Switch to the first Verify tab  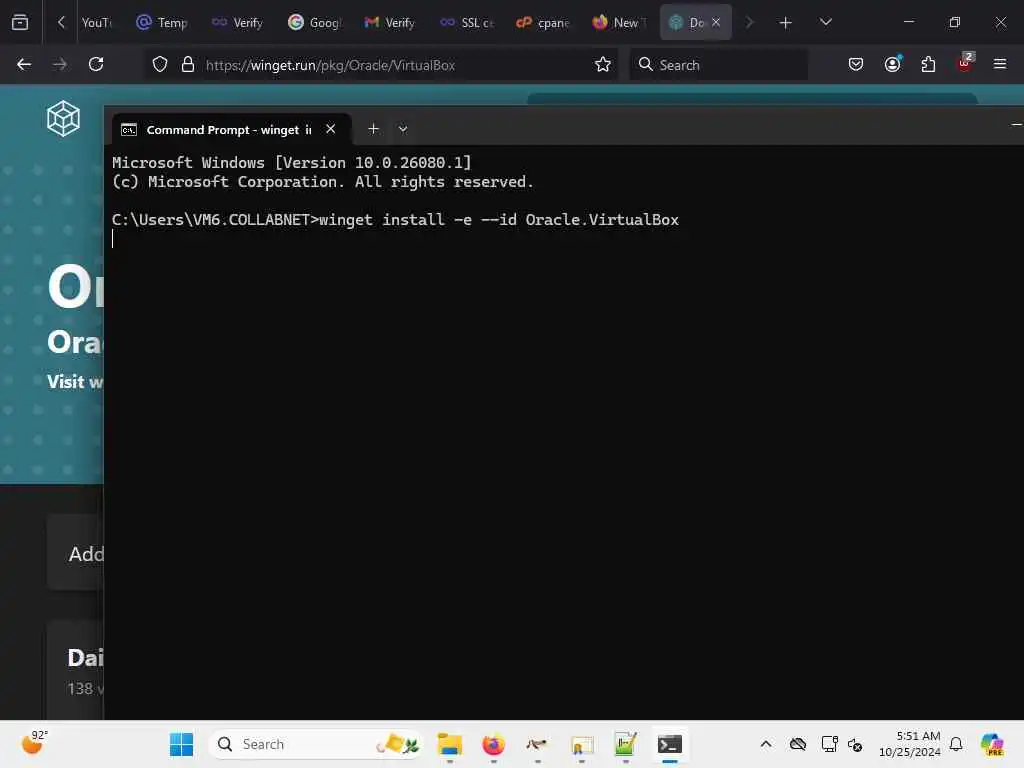[x=238, y=22]
